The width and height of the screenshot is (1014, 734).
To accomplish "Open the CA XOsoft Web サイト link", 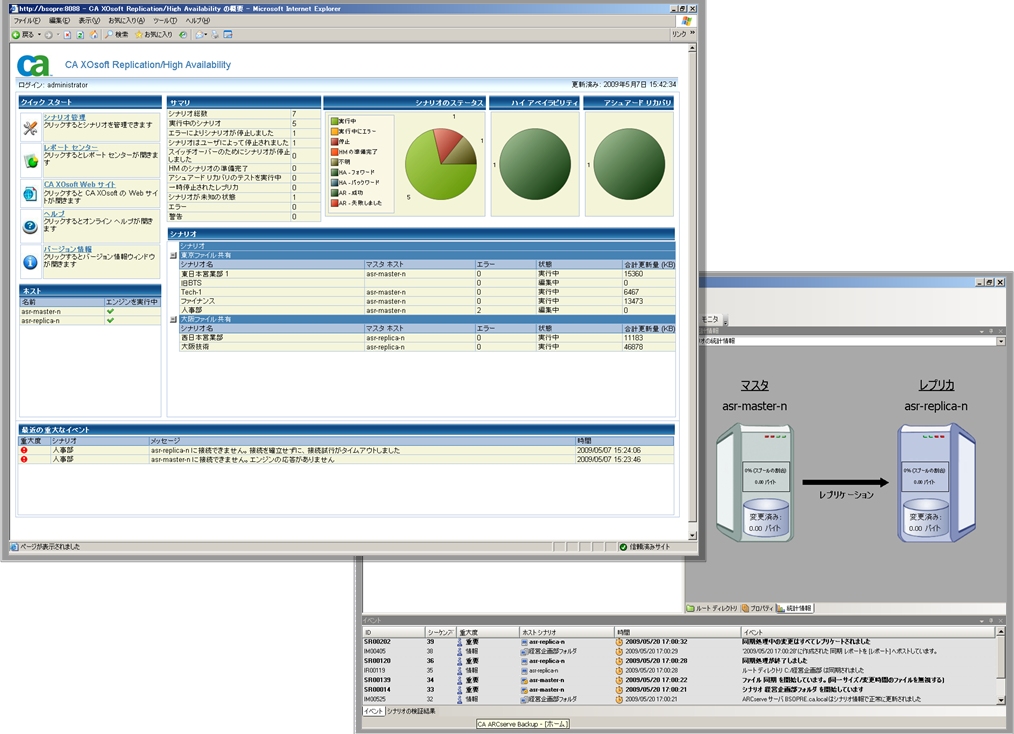I will point(80,184).
